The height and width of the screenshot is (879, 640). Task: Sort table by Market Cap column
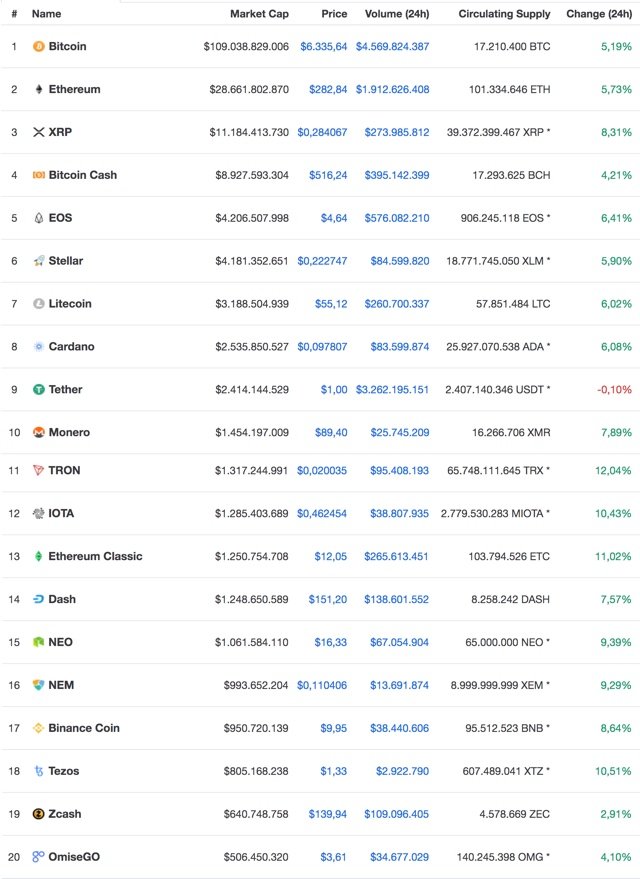point(259,14)
